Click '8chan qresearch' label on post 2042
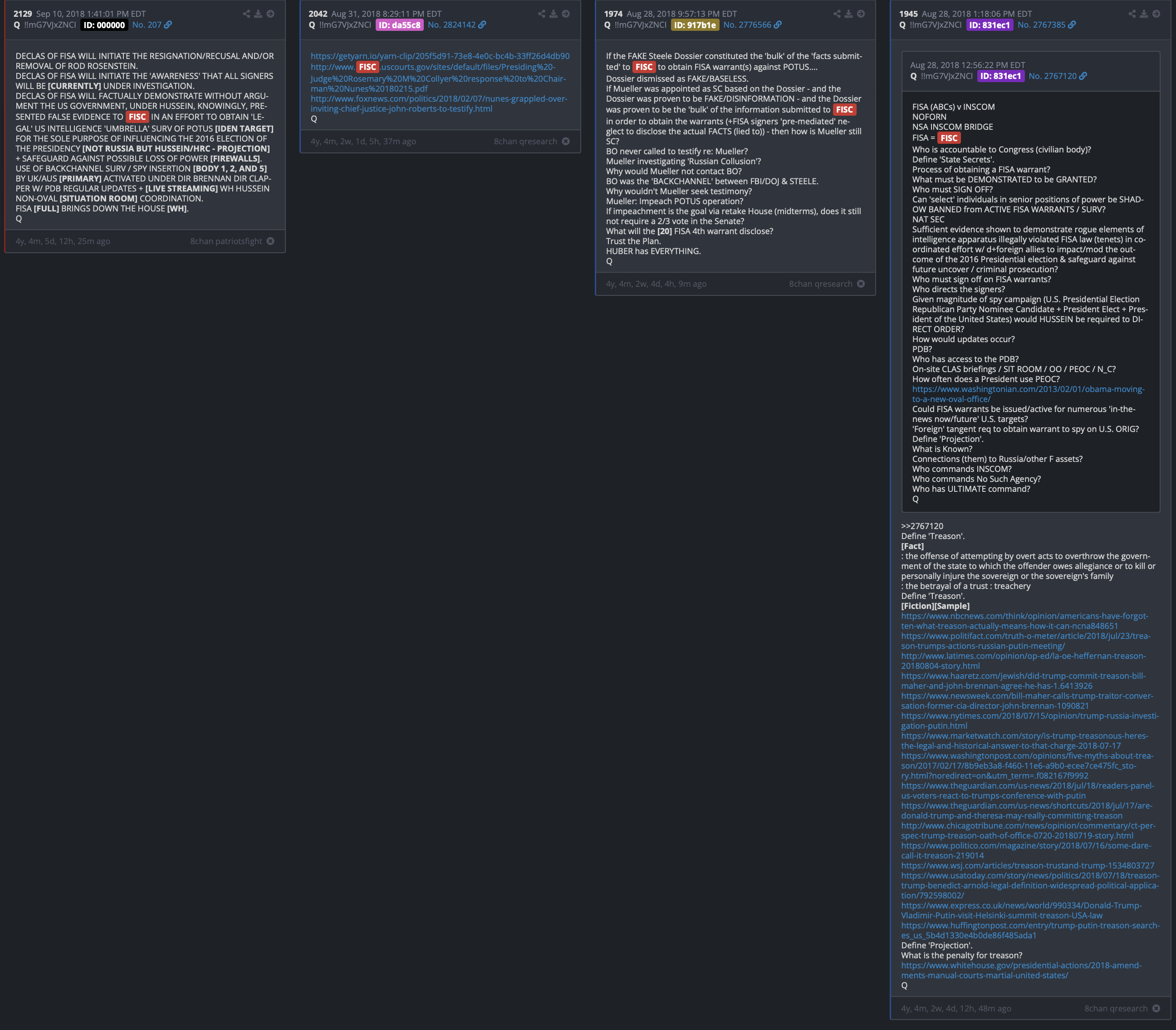Viewport: 1176px width, 1030px height. tap(525, 142)
